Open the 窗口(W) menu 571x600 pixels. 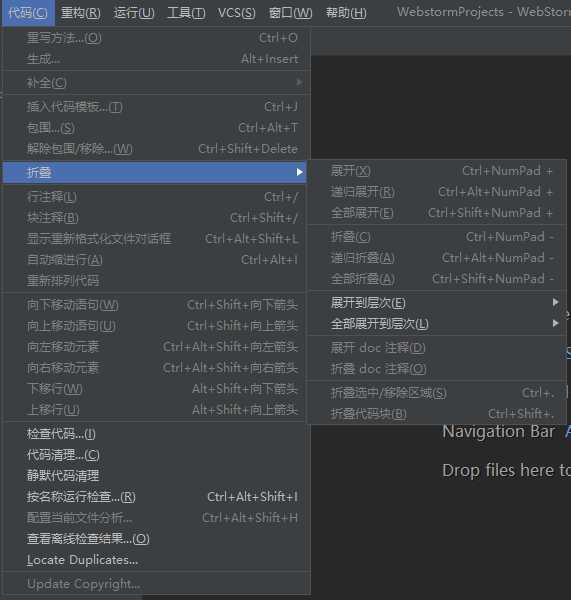point(290,13)
